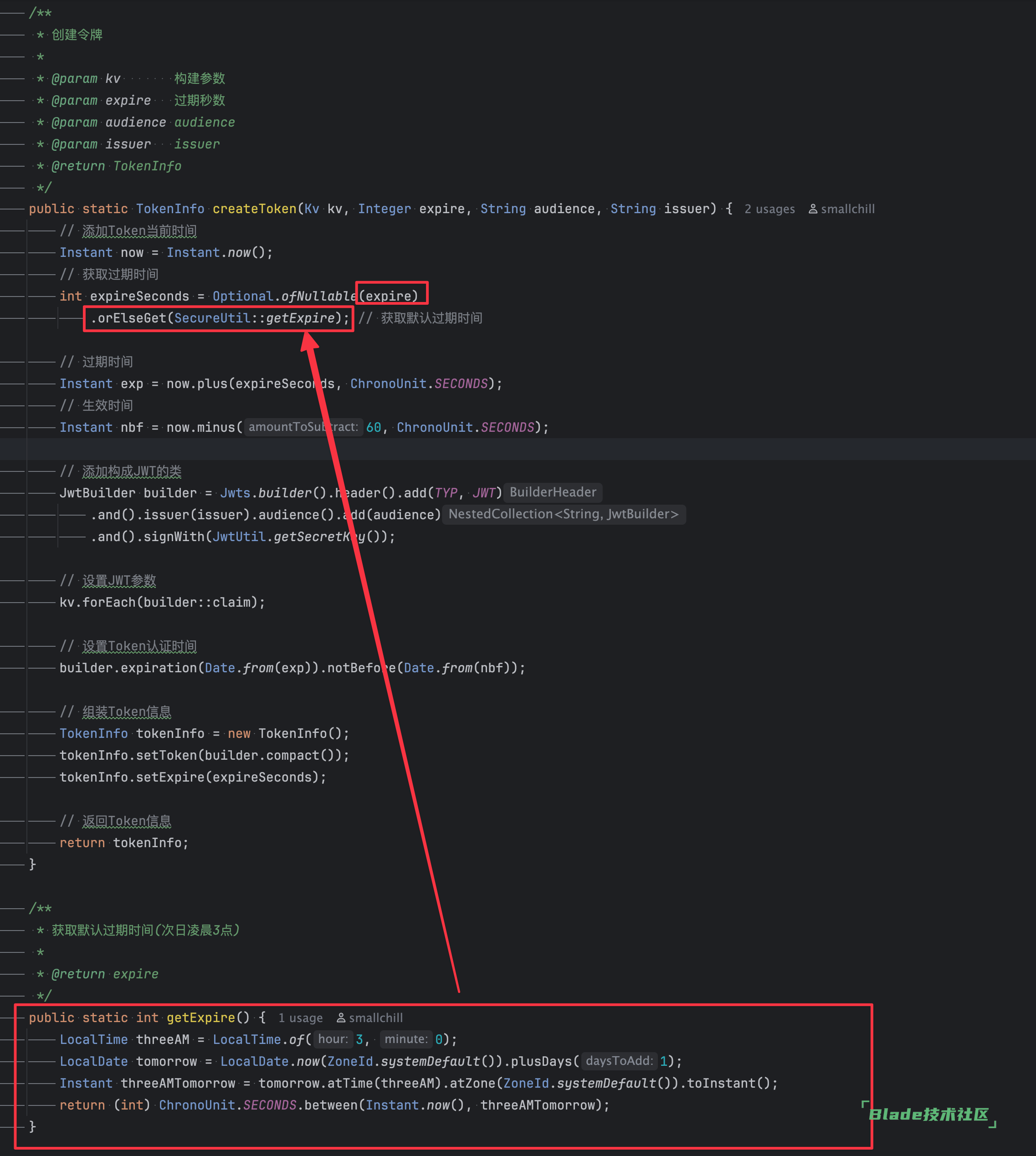1036x1156 pixels.
Task: Click getExpire method name in declaration
Action: pyautogui.click(x=200, y=1018)
